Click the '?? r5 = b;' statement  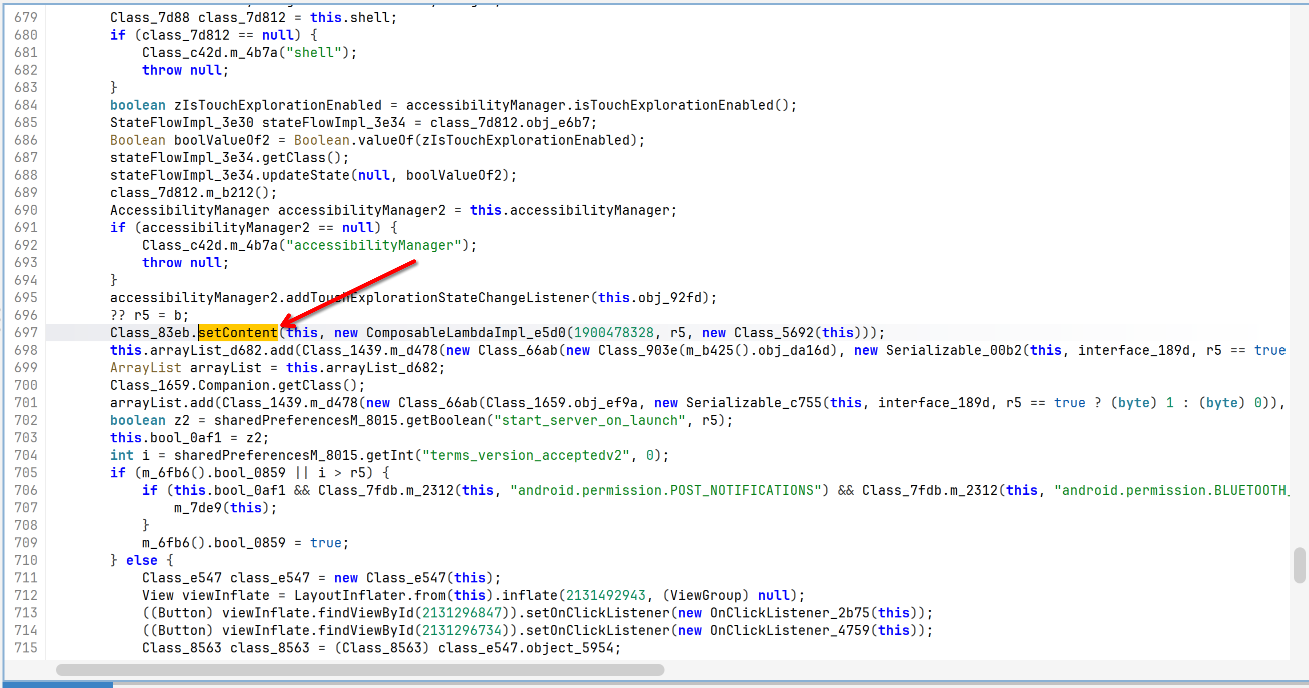coord(150,315)
